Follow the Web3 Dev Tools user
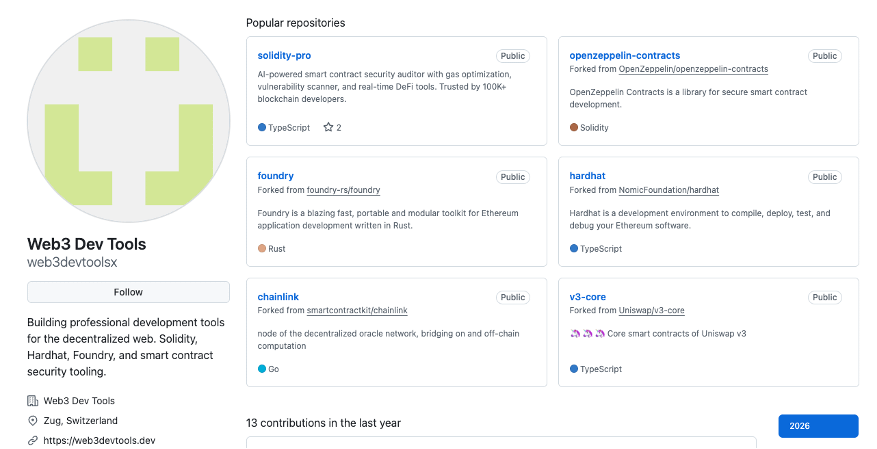The image size is (877, 449). (128, 292)
